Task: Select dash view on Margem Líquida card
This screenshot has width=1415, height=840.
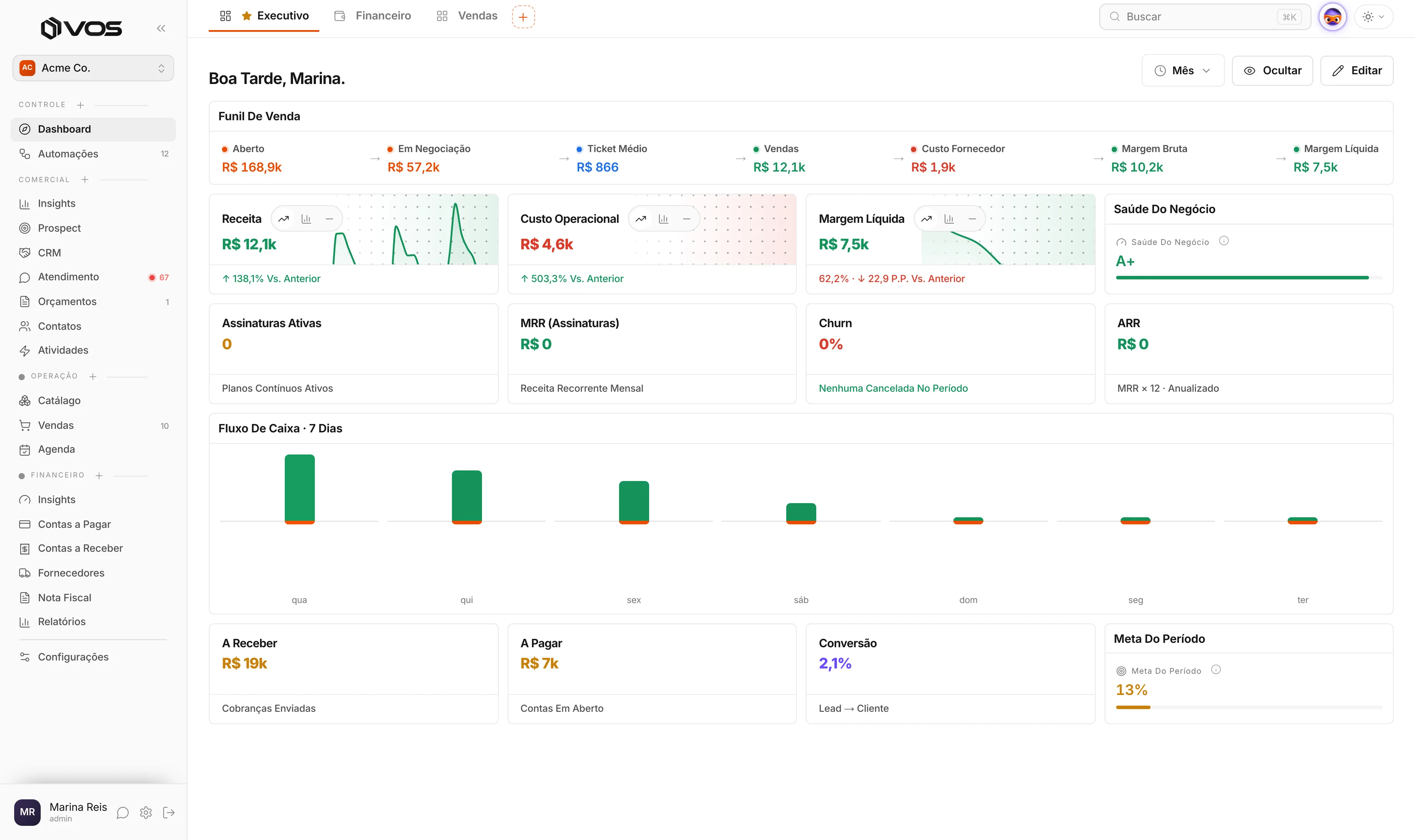Action: pos(972,219)
